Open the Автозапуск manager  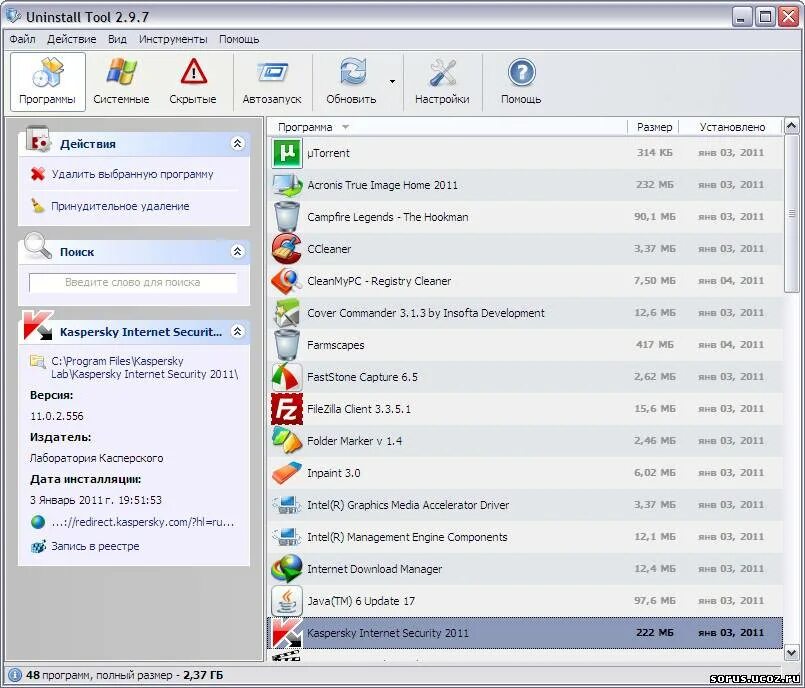point(271,80)
